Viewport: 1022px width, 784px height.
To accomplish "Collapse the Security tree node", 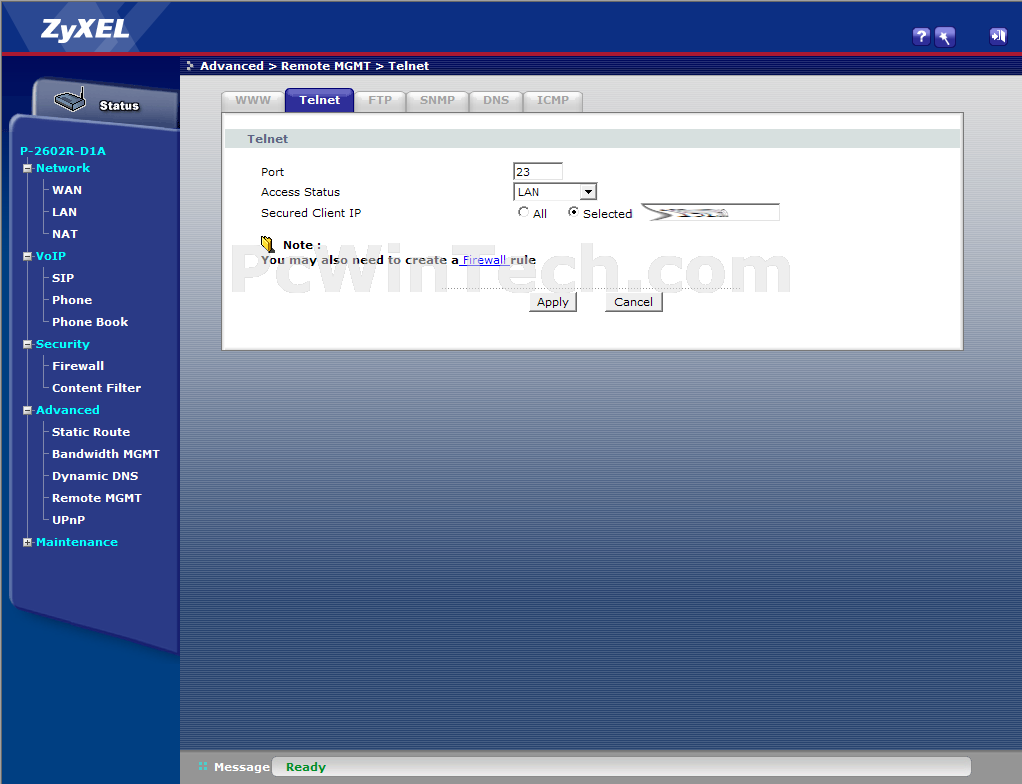I will click(x=27, y=344).
